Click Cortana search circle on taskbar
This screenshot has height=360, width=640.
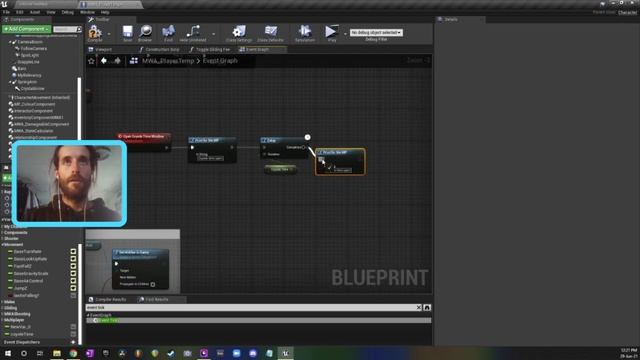pyautogui.click(x=24, y=353)
